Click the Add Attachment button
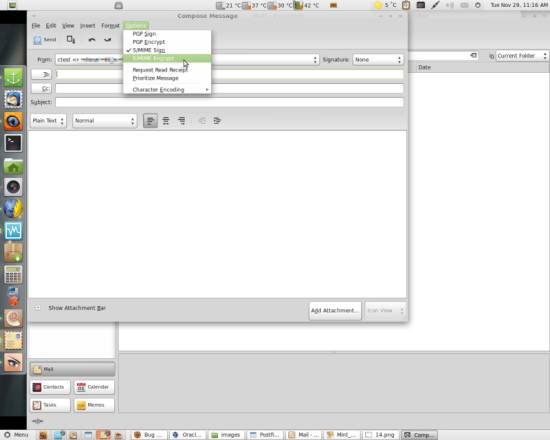The image size is (550, 440). (x=335, y=311)
